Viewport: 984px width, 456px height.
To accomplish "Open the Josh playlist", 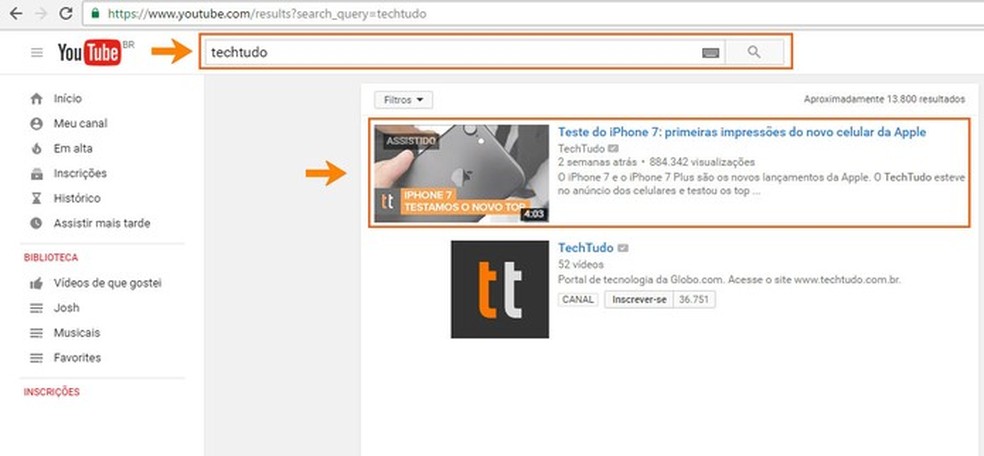I will 67,308.
